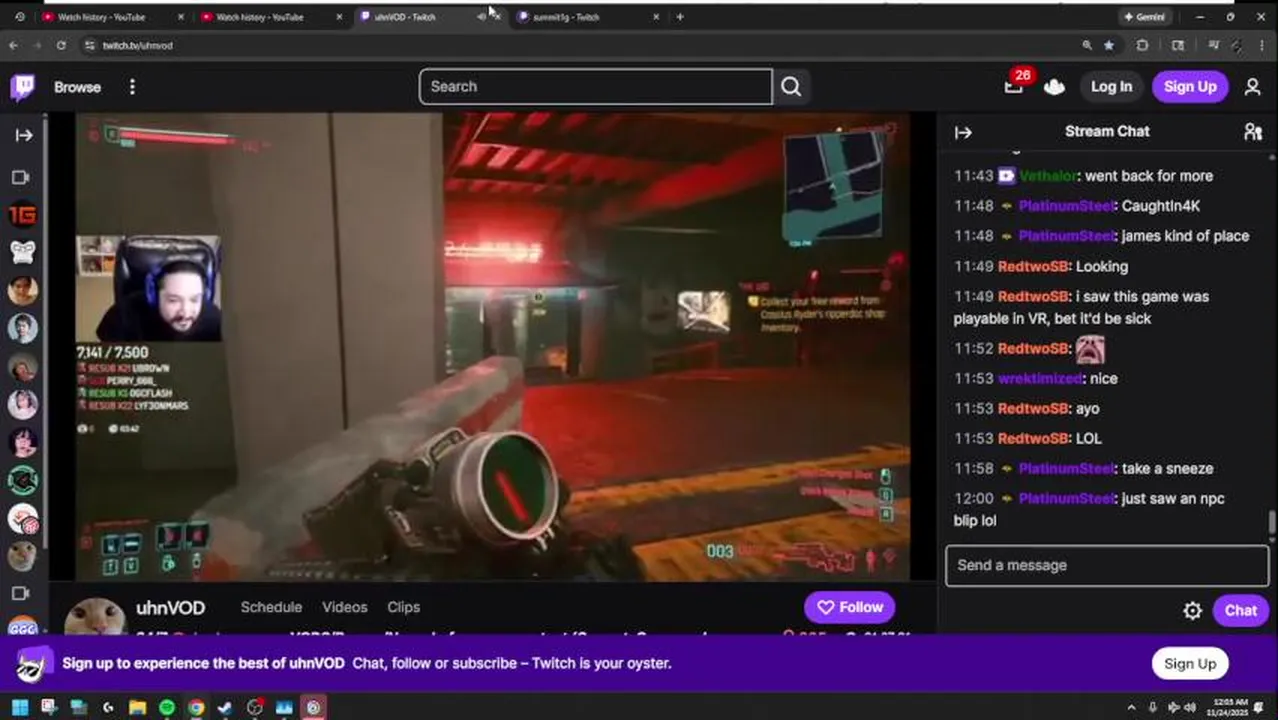Click the uhnVOD cat profile picture
Screen dimensions: 1278x720
pyautogui.click(x=95, y=616)
